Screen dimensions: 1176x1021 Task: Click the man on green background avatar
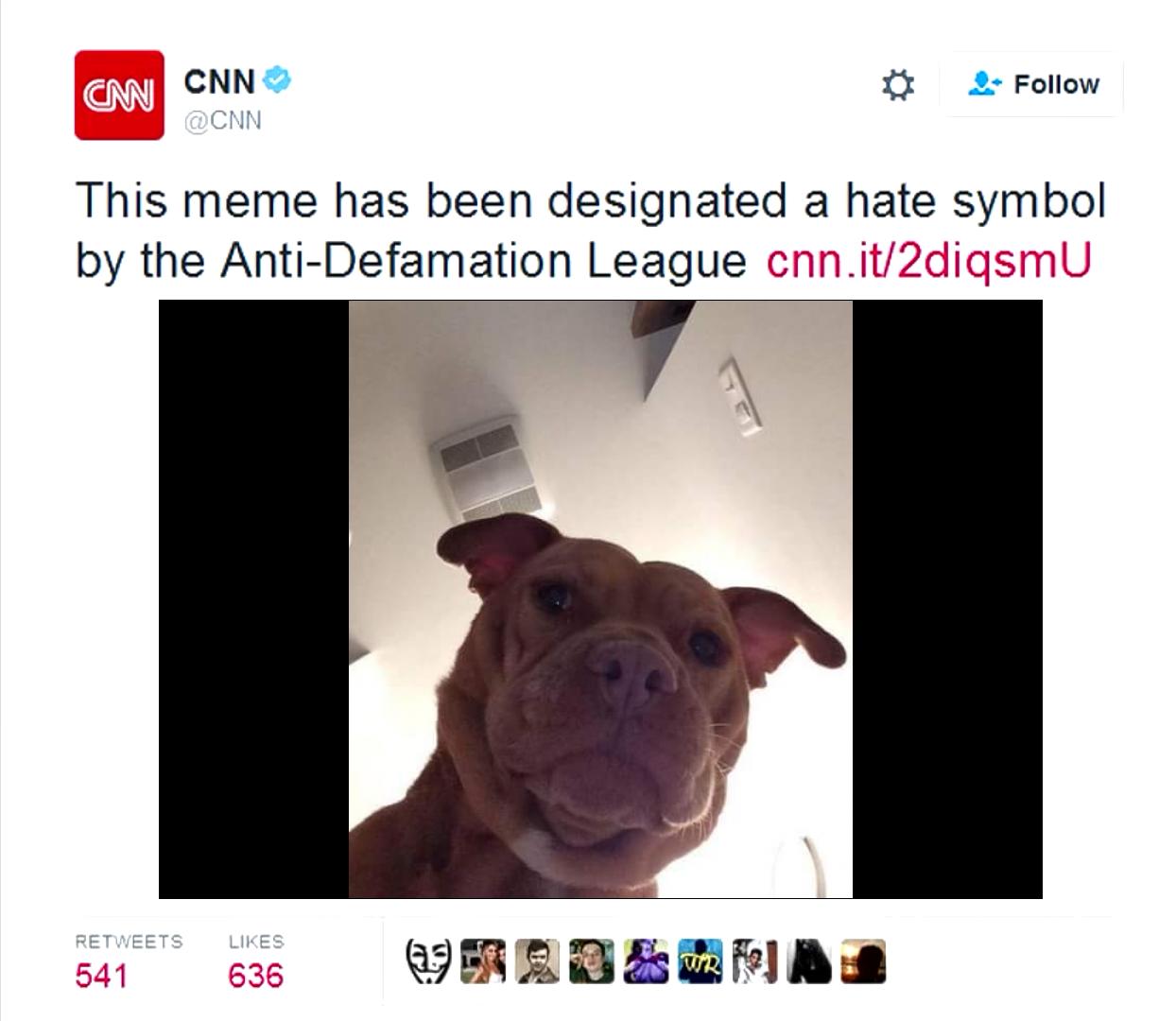point(592,961)
